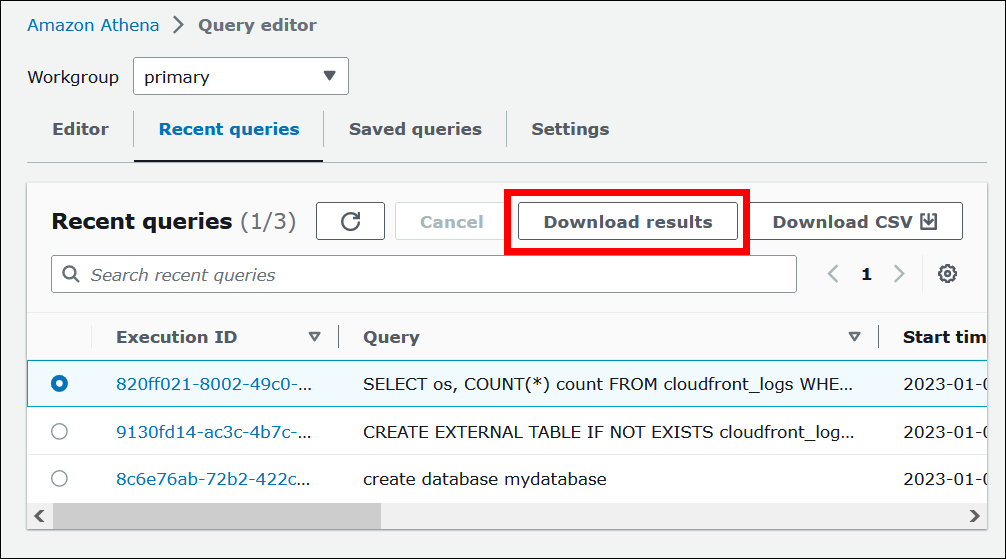1006x559 pixels.
Task: Select the 9130fd14 query radio button
Action: pos(59,431)
